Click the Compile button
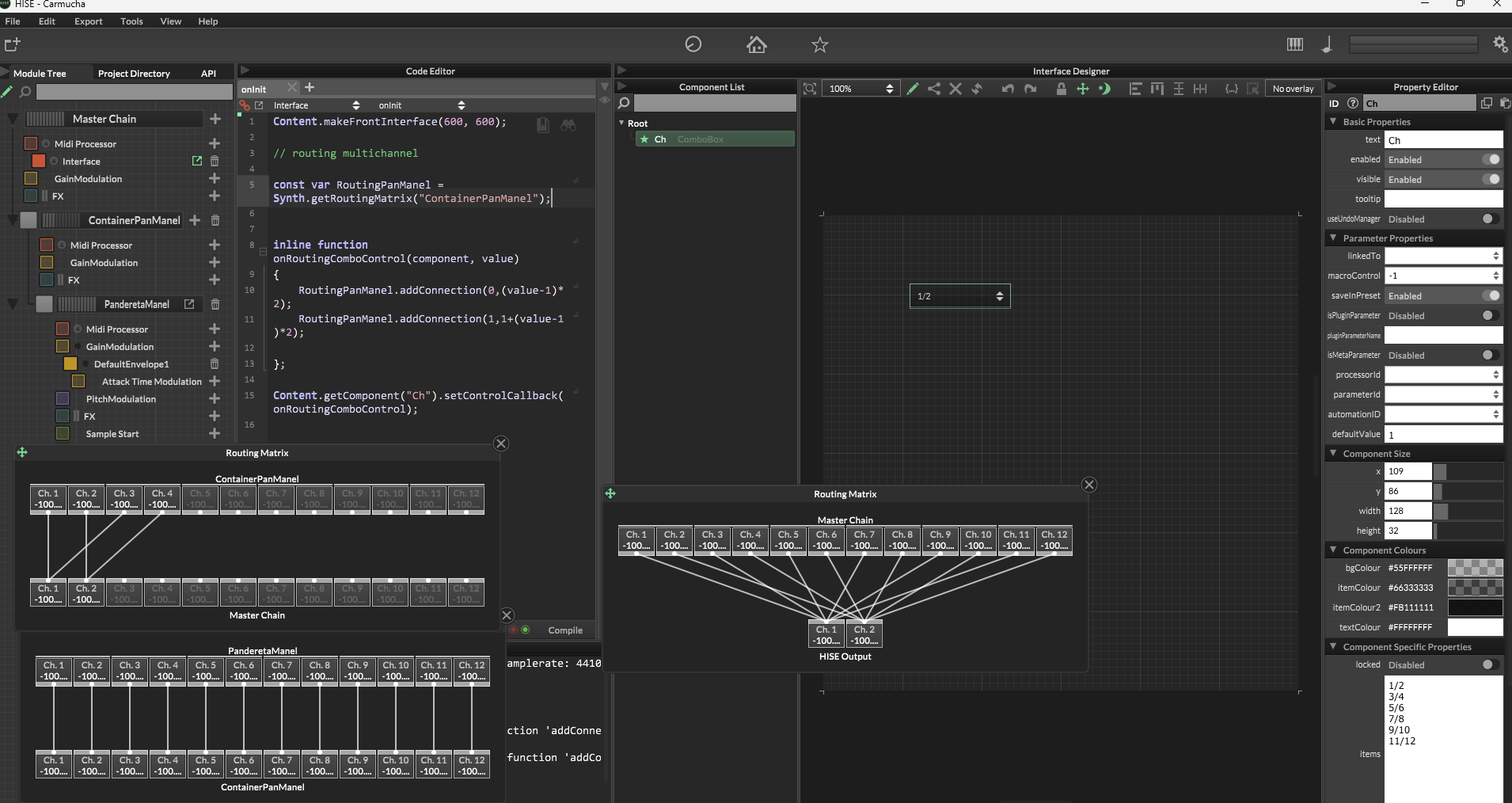 click(x=565, y=630)
